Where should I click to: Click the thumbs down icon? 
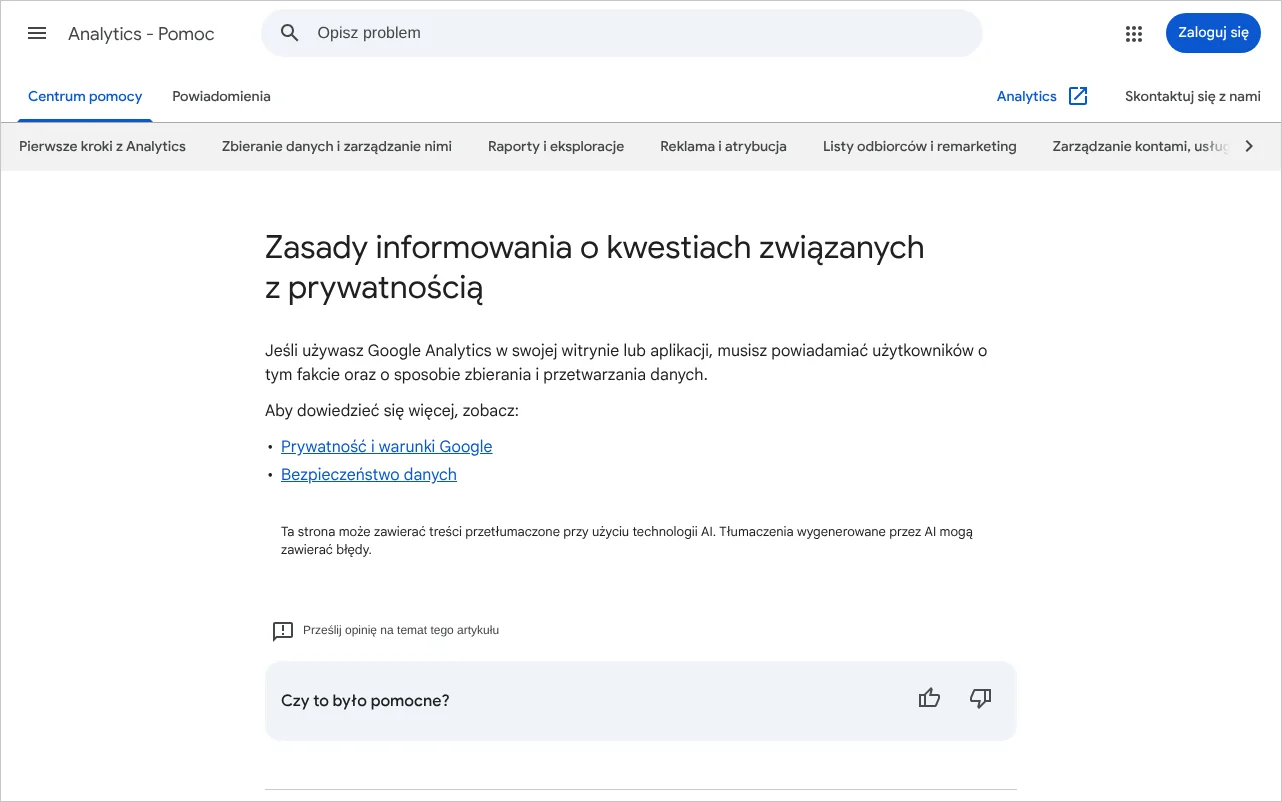tap(980, 699)
